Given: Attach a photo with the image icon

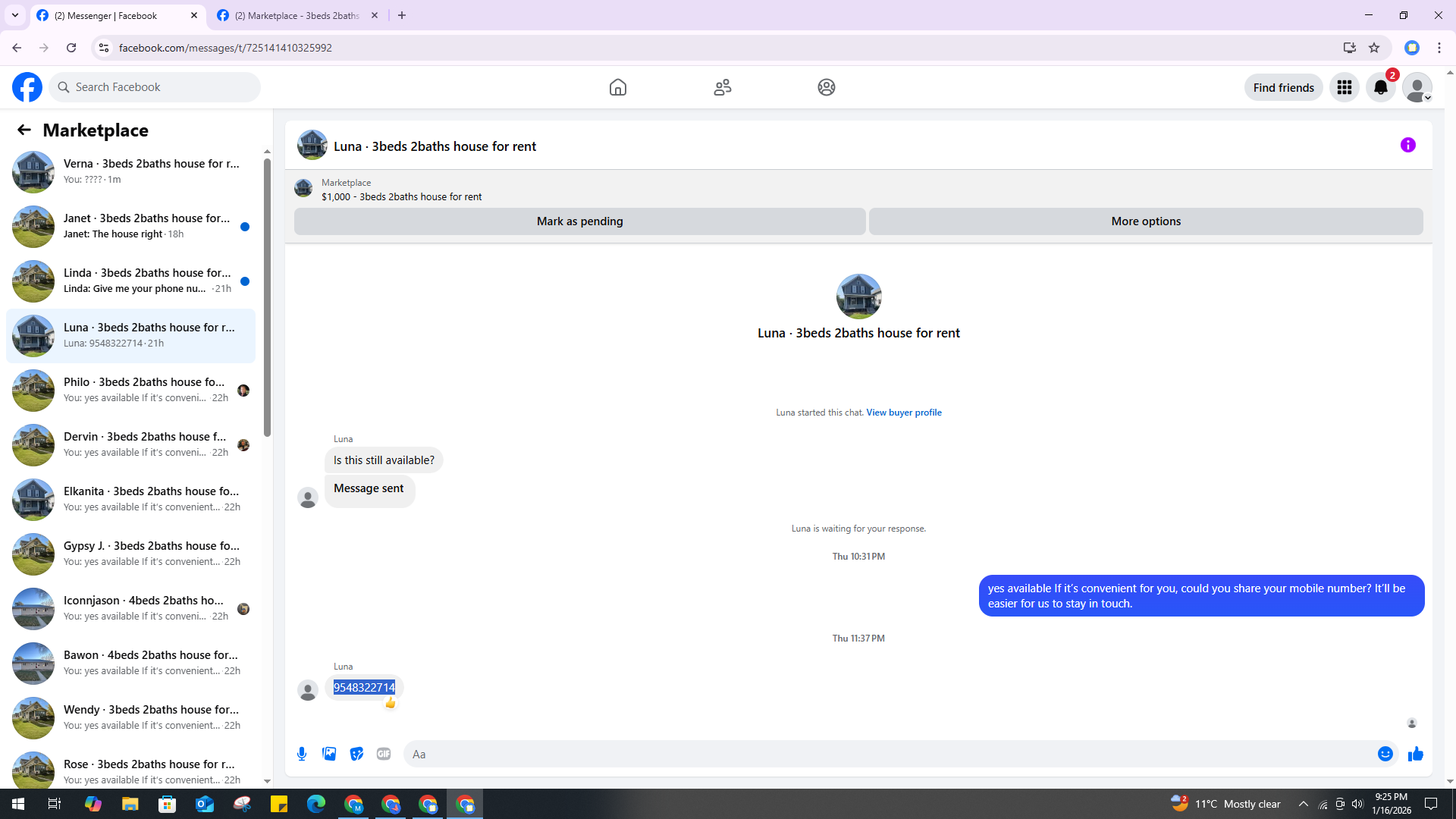Looking at the screenshot, I should pos(329,754).
